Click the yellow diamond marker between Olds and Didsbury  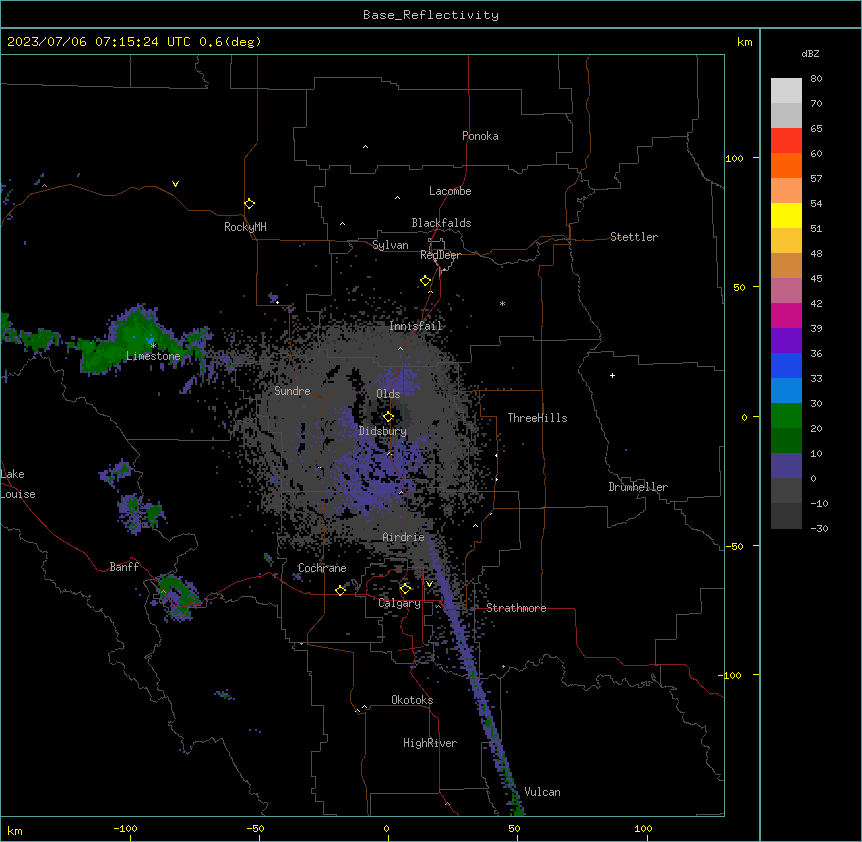pyautogui.click(x=388, y=417)
